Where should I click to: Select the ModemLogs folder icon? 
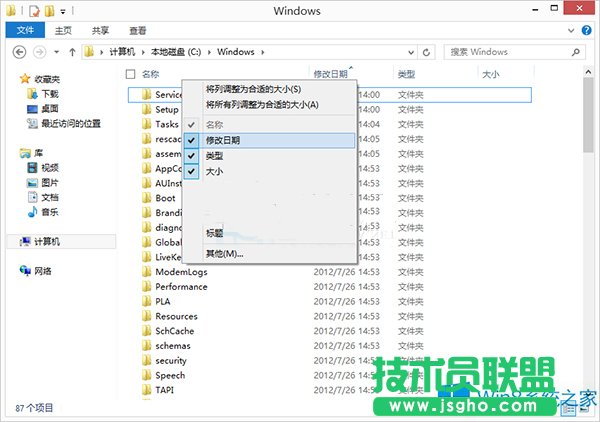click(x=147, y=272)
